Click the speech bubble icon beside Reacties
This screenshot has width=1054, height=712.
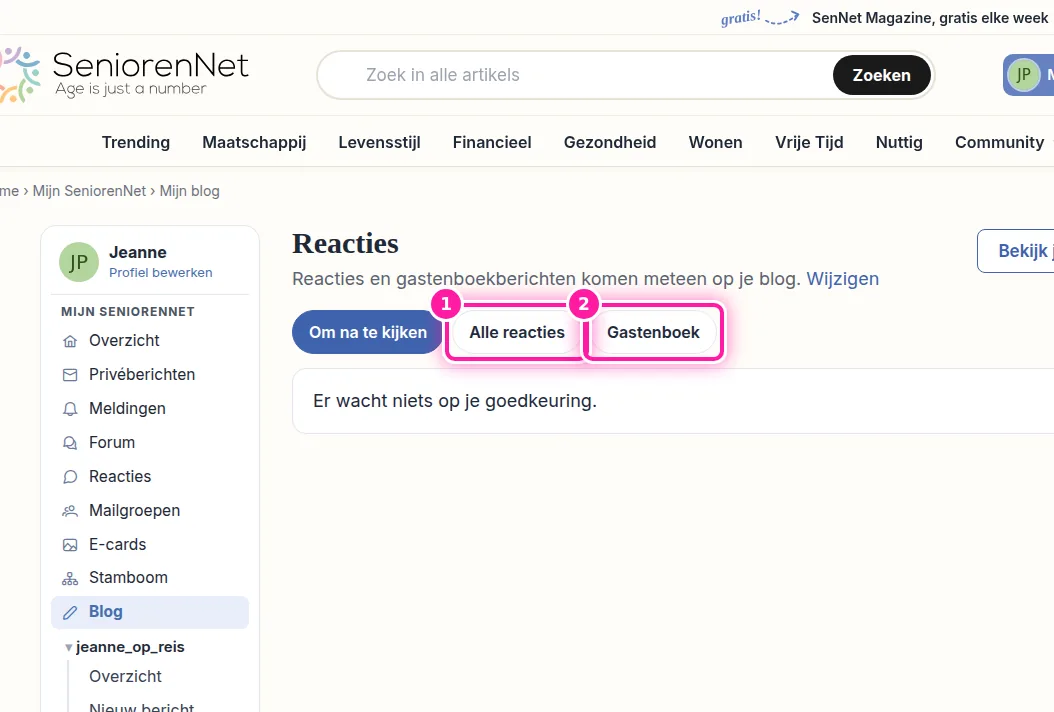tap(70, 477)
